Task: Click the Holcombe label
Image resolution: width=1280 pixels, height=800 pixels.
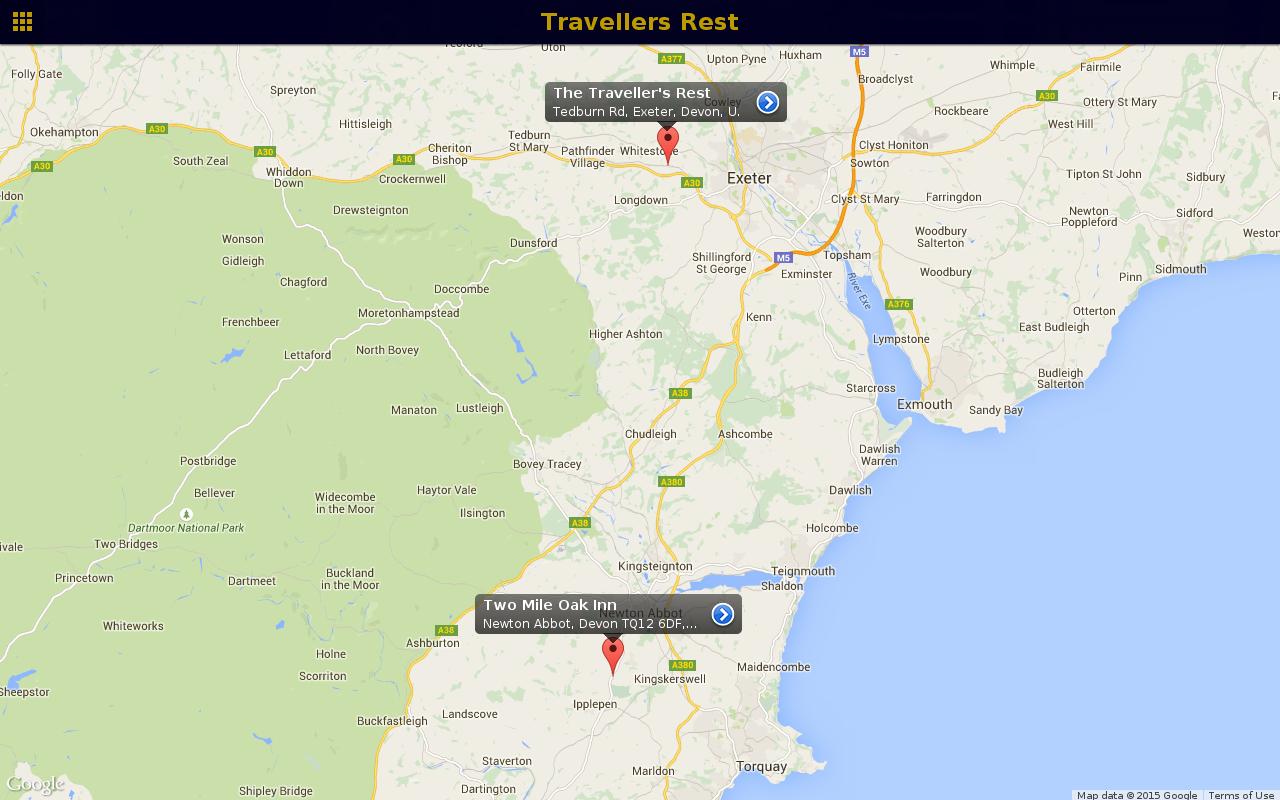Action: pyautogui.click(x=832, y=528)
